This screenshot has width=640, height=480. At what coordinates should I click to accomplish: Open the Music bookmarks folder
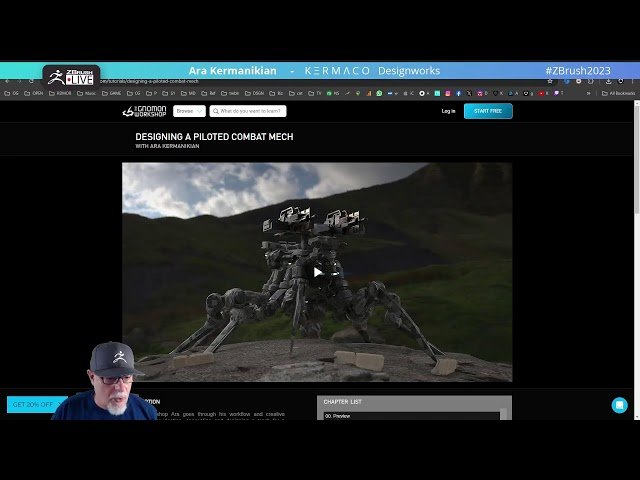coord(87,93)
